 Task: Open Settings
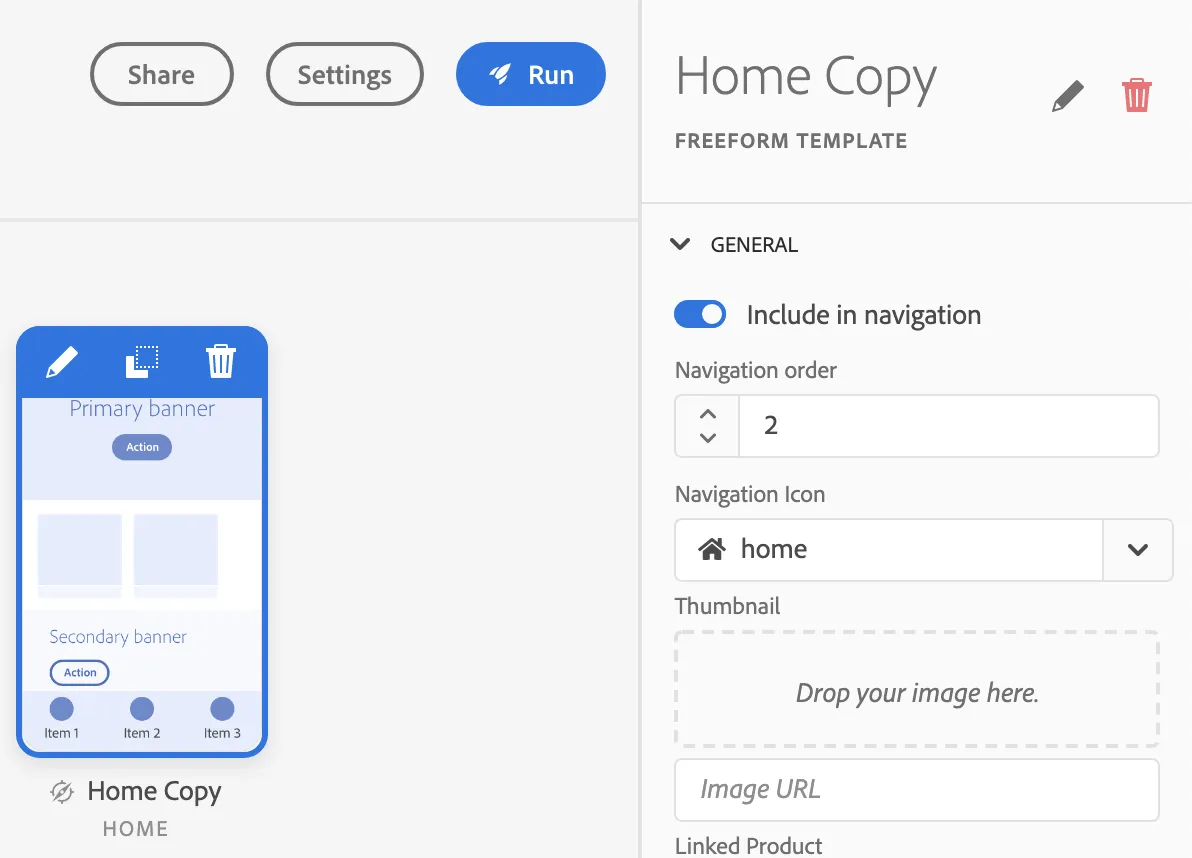(344, 74)
